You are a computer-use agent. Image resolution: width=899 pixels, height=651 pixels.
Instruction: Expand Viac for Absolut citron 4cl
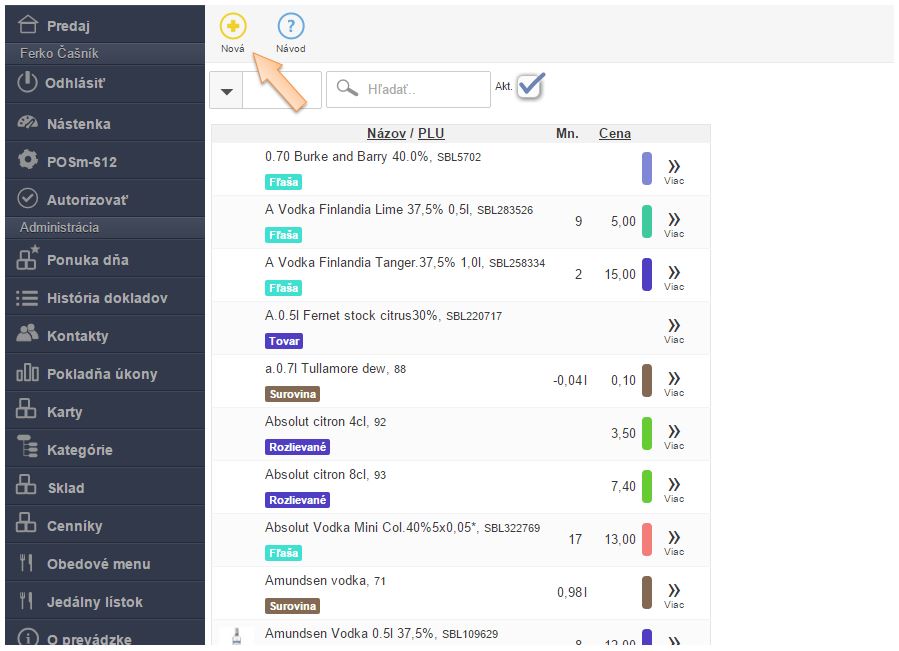[x=674, y=437]
